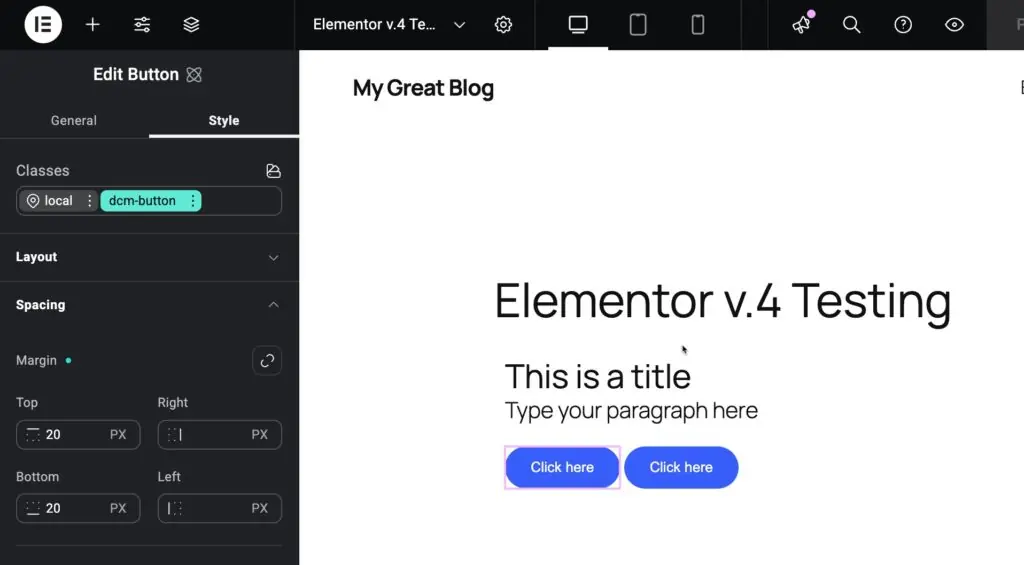
Task: Click the My Great Blog site title
Action: point(423,88)
